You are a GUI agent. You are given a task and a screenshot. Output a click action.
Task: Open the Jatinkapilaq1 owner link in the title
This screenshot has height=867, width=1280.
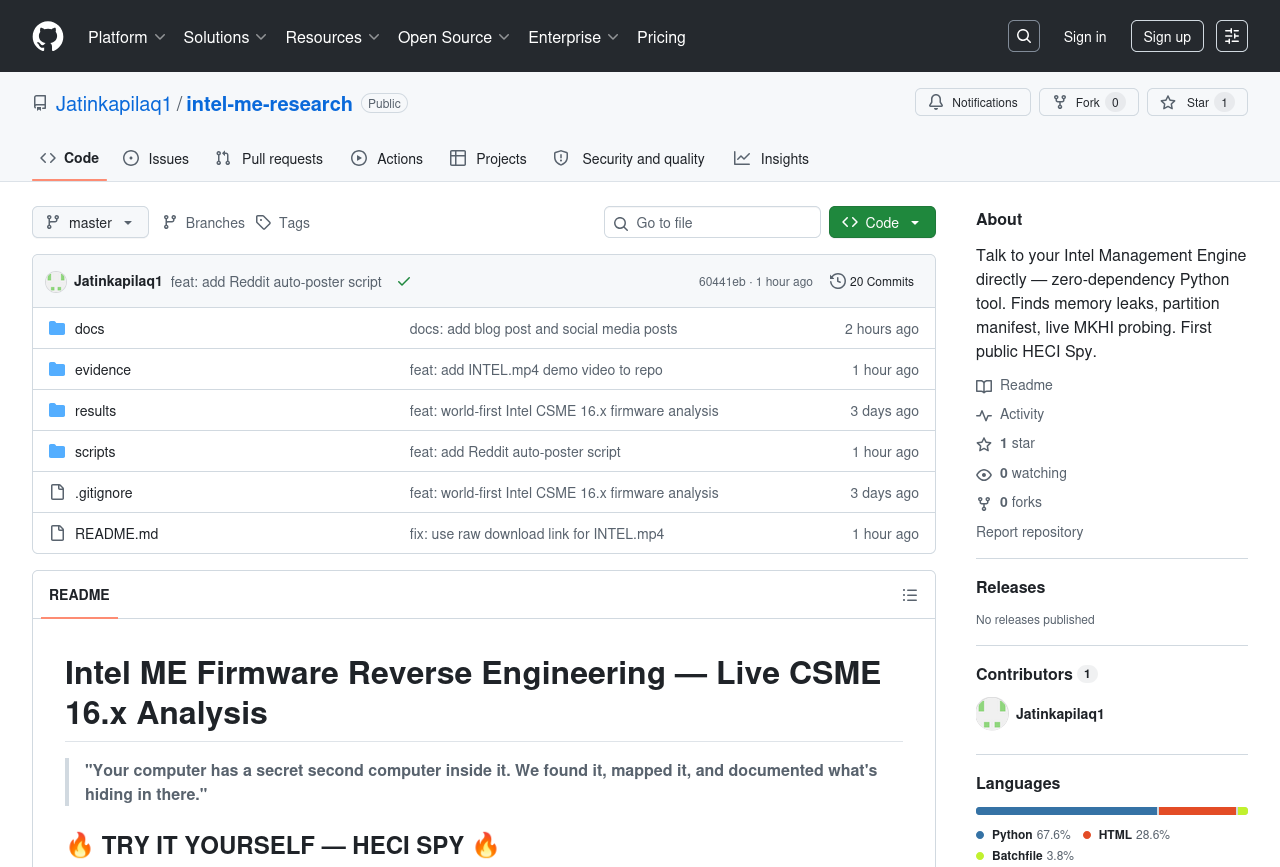point(114,104)
